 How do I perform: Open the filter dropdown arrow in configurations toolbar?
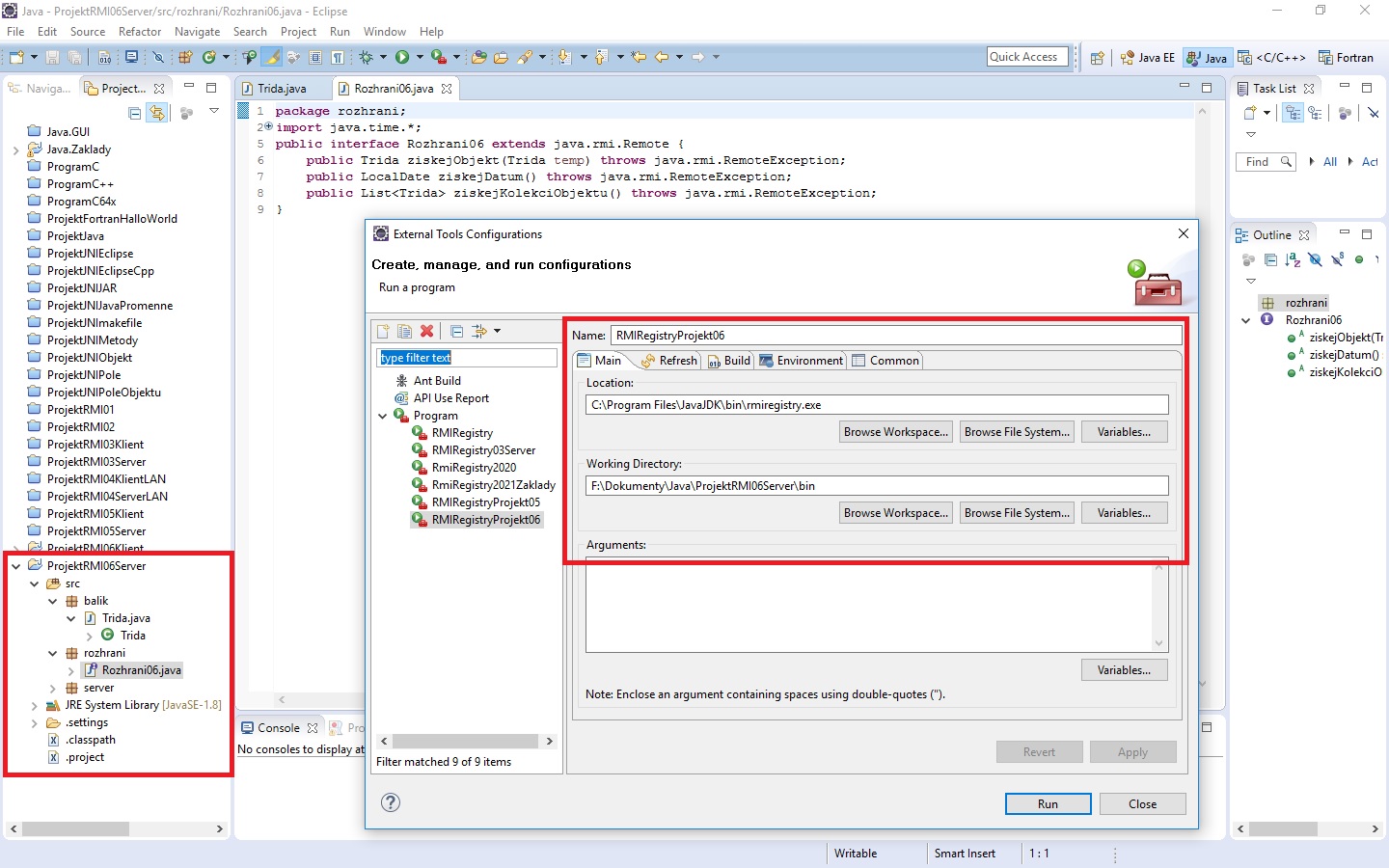(x=497, y=331)
